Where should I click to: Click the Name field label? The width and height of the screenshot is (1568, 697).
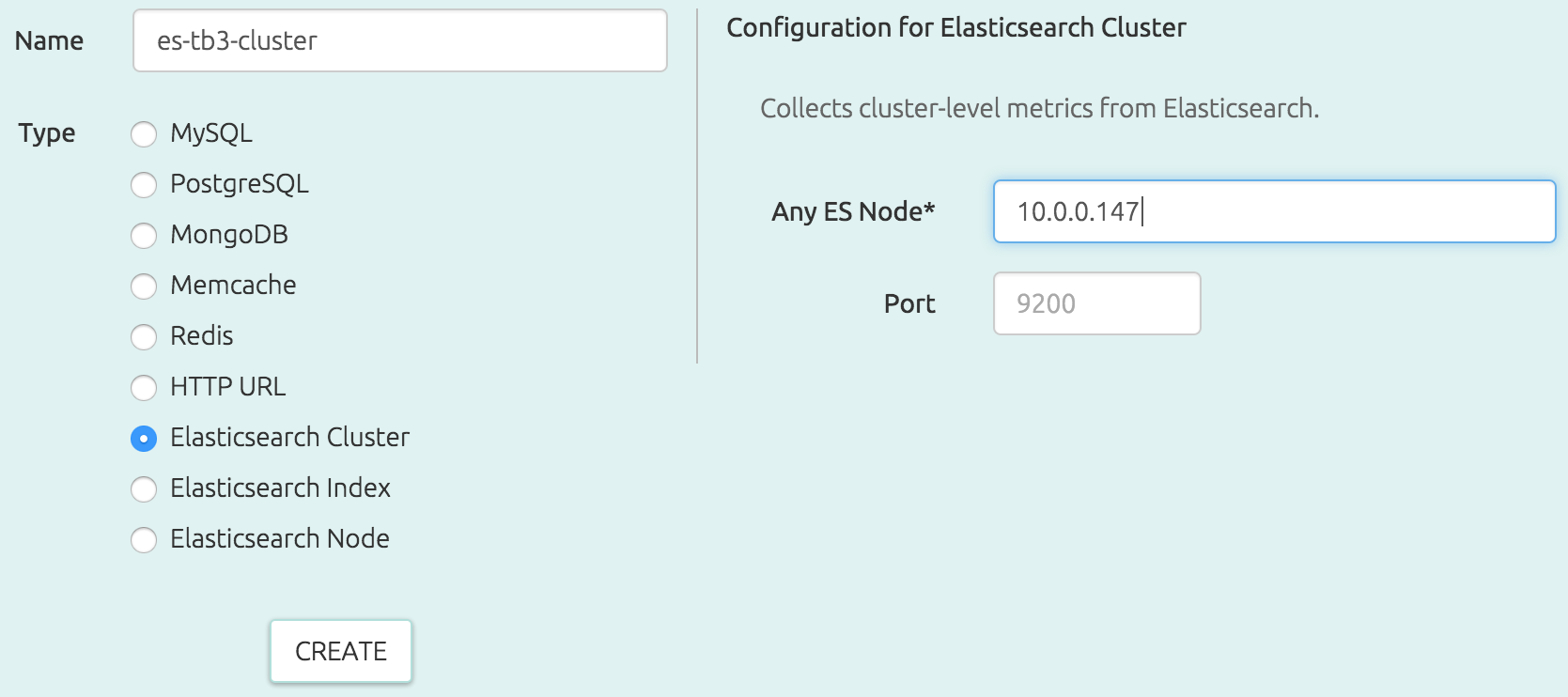pos(49,40)
